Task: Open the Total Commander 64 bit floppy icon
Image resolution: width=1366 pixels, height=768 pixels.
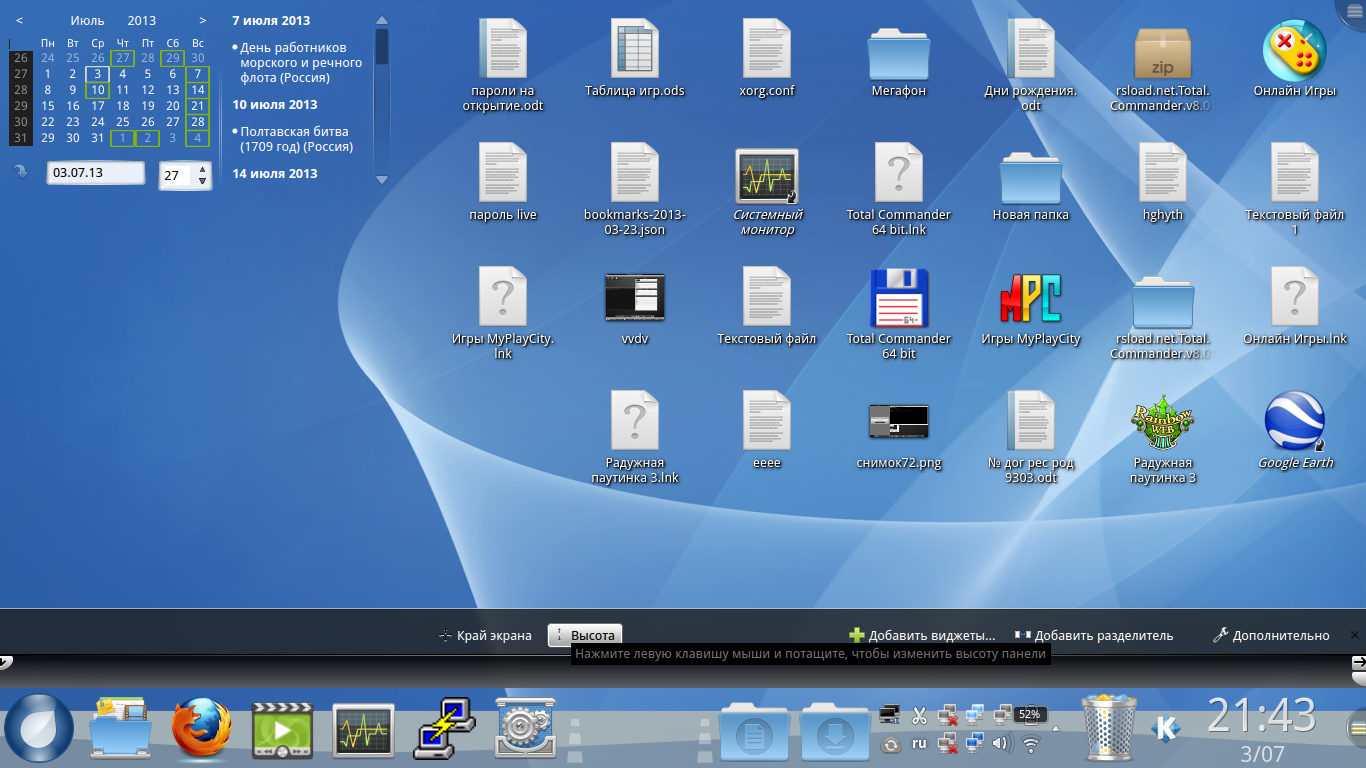Action: pyautogui.click(x=899, y=298)
